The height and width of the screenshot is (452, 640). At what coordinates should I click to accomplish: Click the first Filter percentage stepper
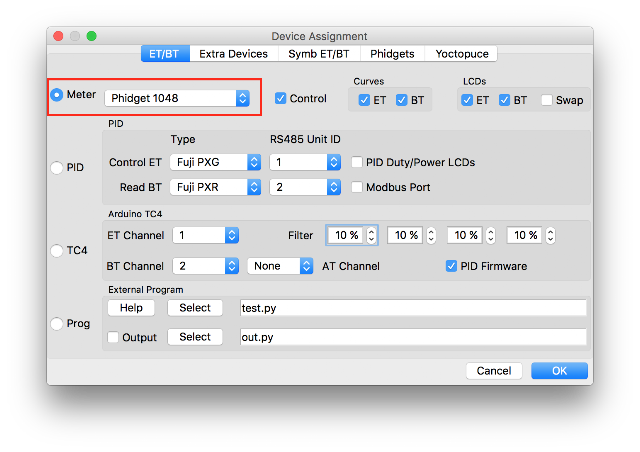371,235
